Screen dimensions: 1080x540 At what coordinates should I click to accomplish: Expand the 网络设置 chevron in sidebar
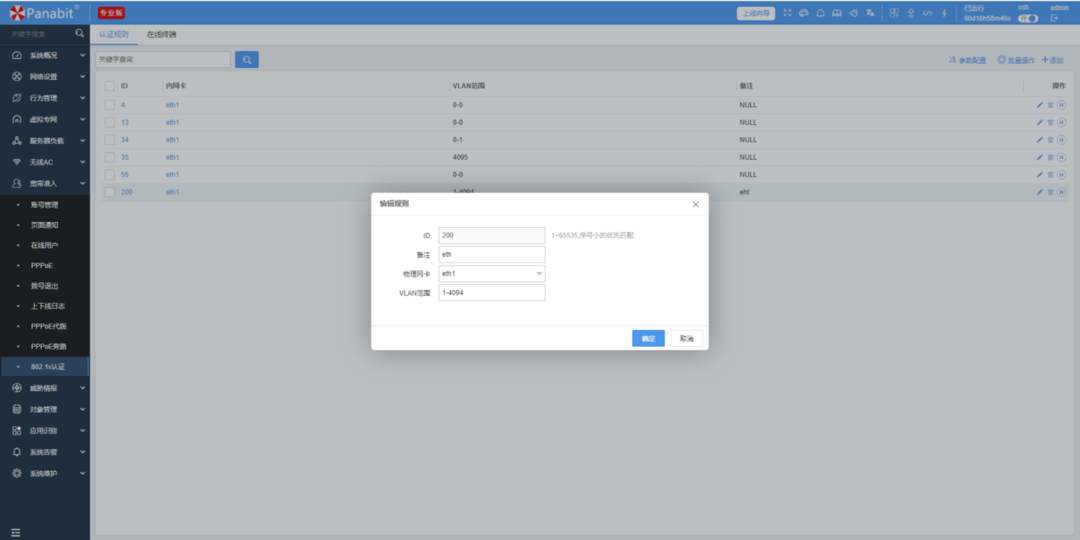(x=83, y=76)
